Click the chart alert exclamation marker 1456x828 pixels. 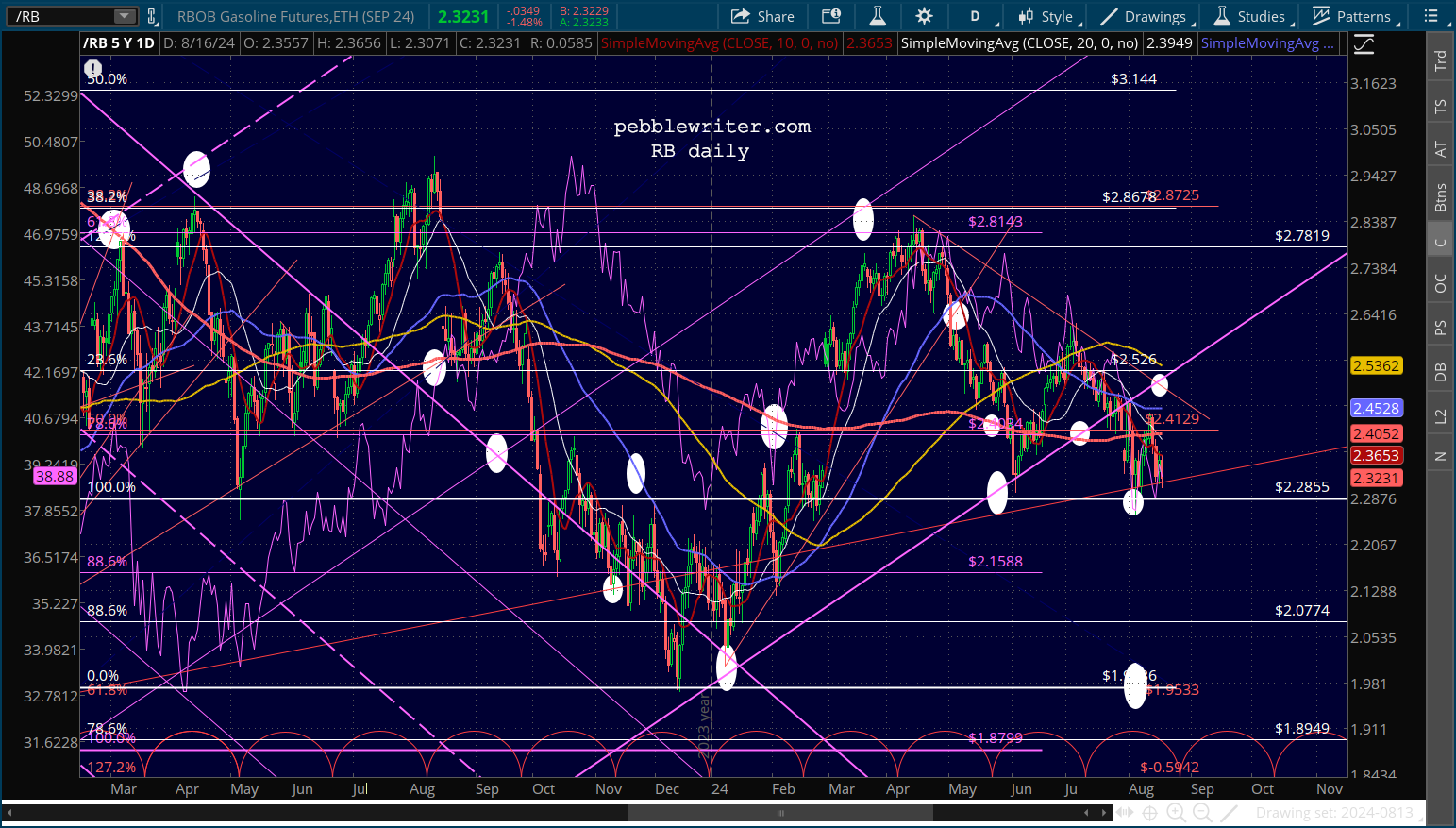(92, 69)
